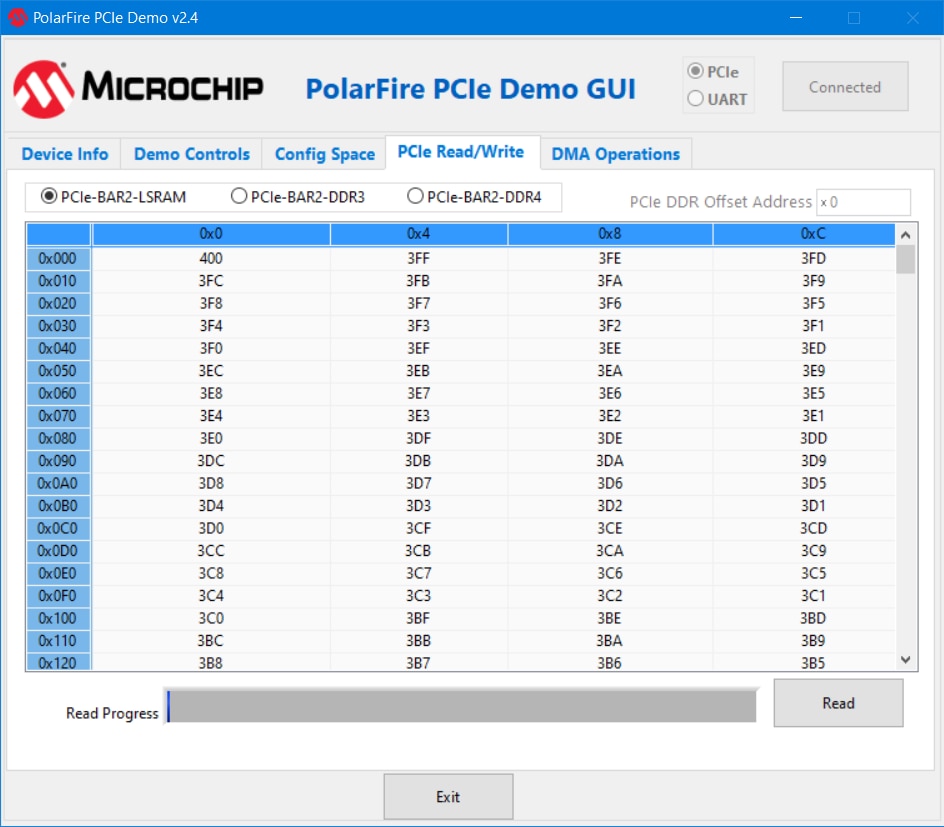Click the Read button

(838, 702)
